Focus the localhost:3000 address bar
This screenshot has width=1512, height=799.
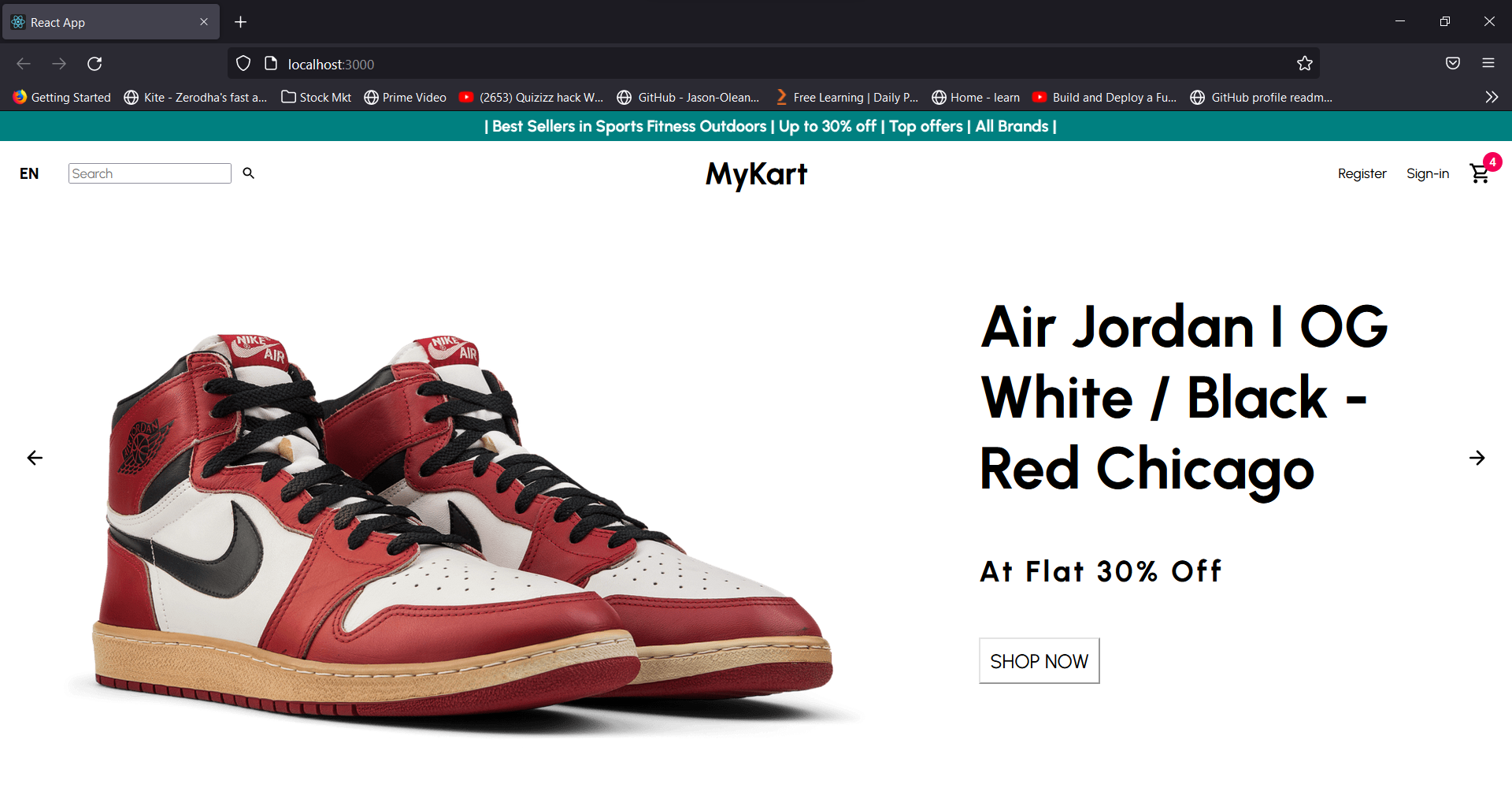click(773, 64)
